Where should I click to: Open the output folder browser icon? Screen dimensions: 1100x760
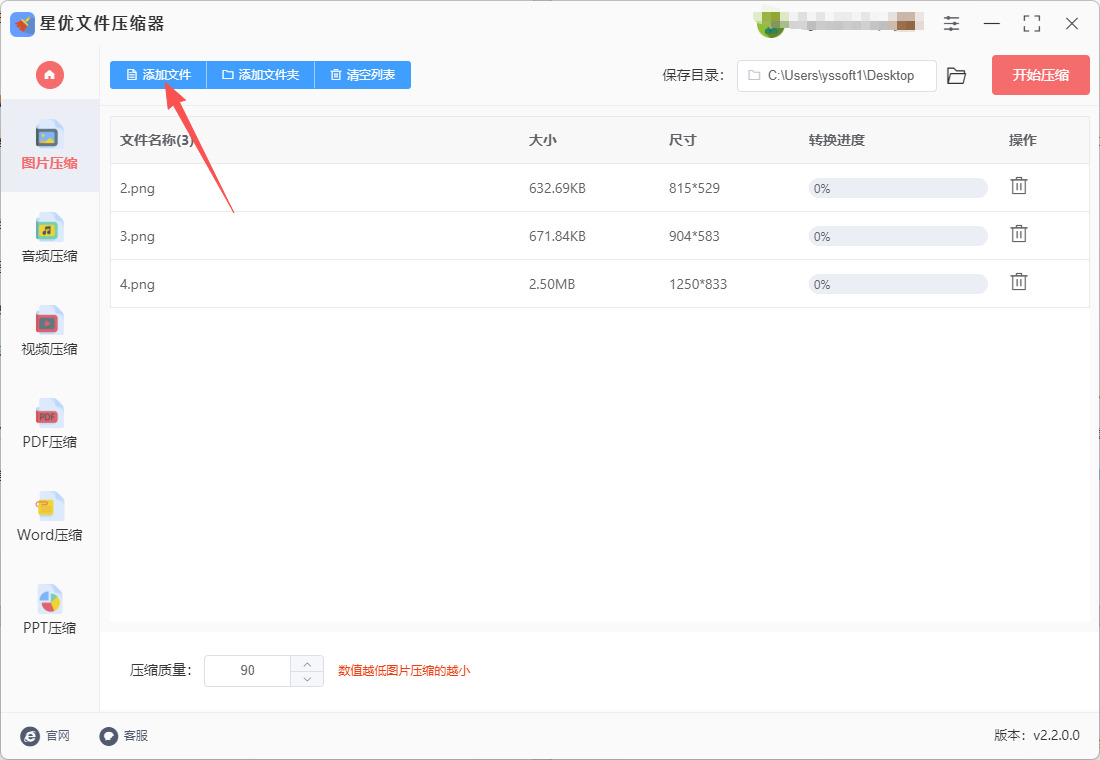point(956,75)
